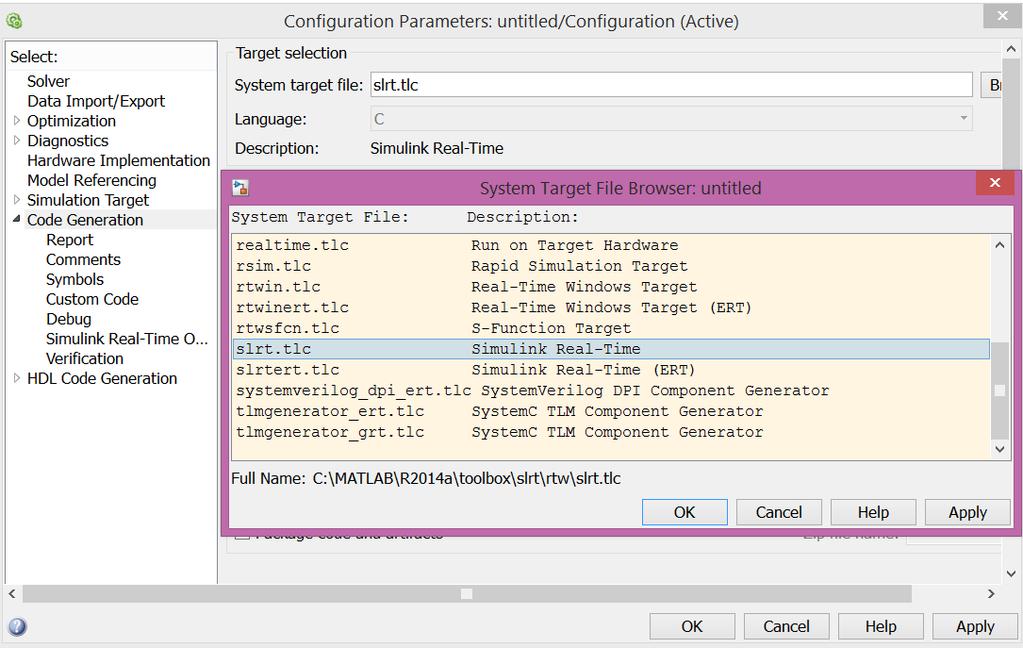Expand the Optimization tree node
This screenshot has height=648, width=1023.
point(17,120)
